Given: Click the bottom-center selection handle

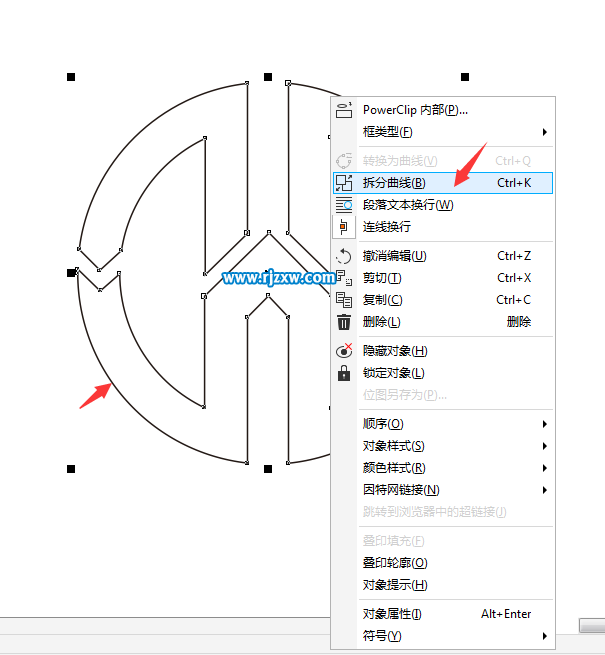Looking at the screenshot, I should coord(268,469).
